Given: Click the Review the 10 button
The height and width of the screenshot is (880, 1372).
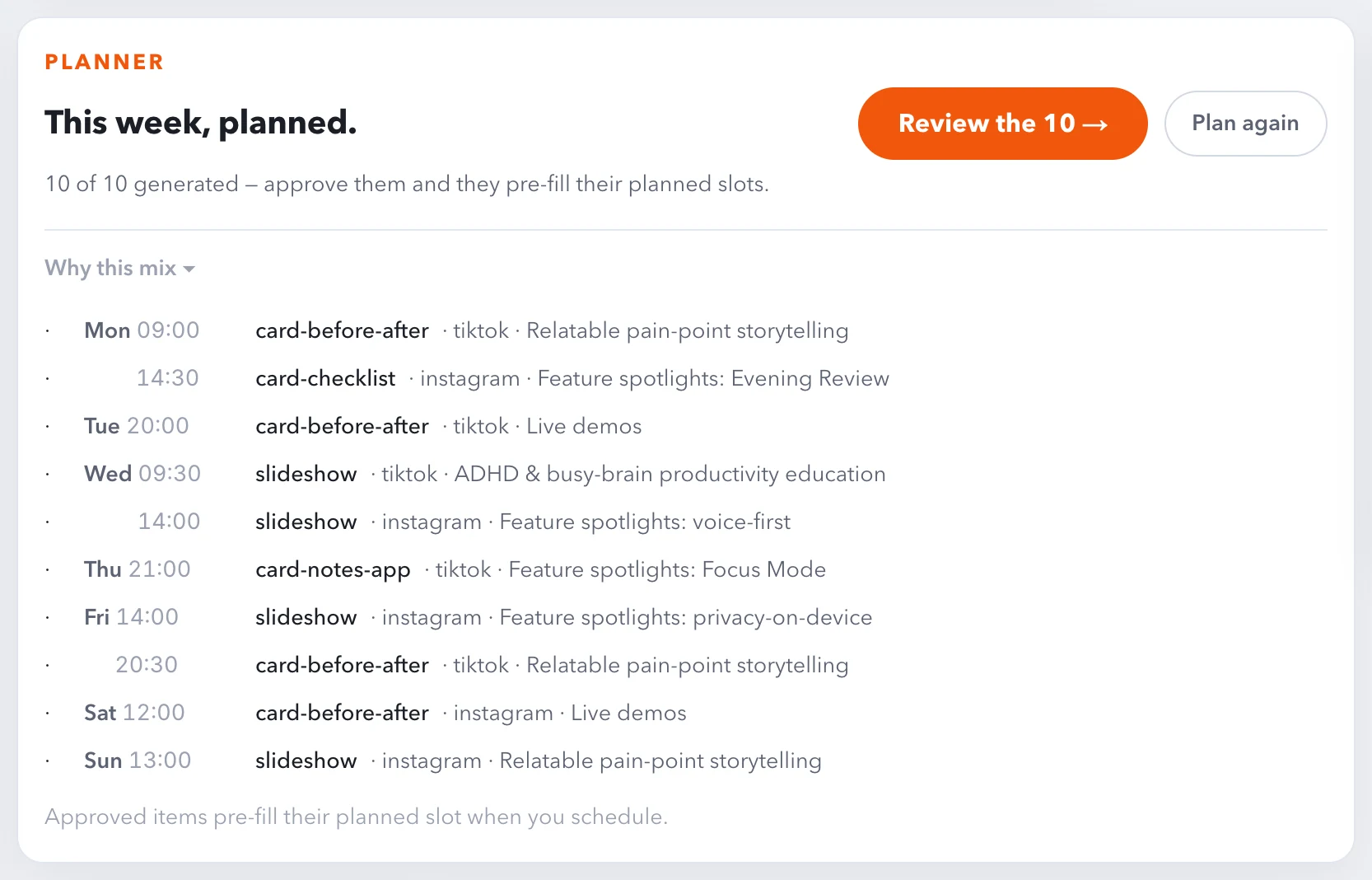Looking at the screenshot, I should click(1002, 124).
